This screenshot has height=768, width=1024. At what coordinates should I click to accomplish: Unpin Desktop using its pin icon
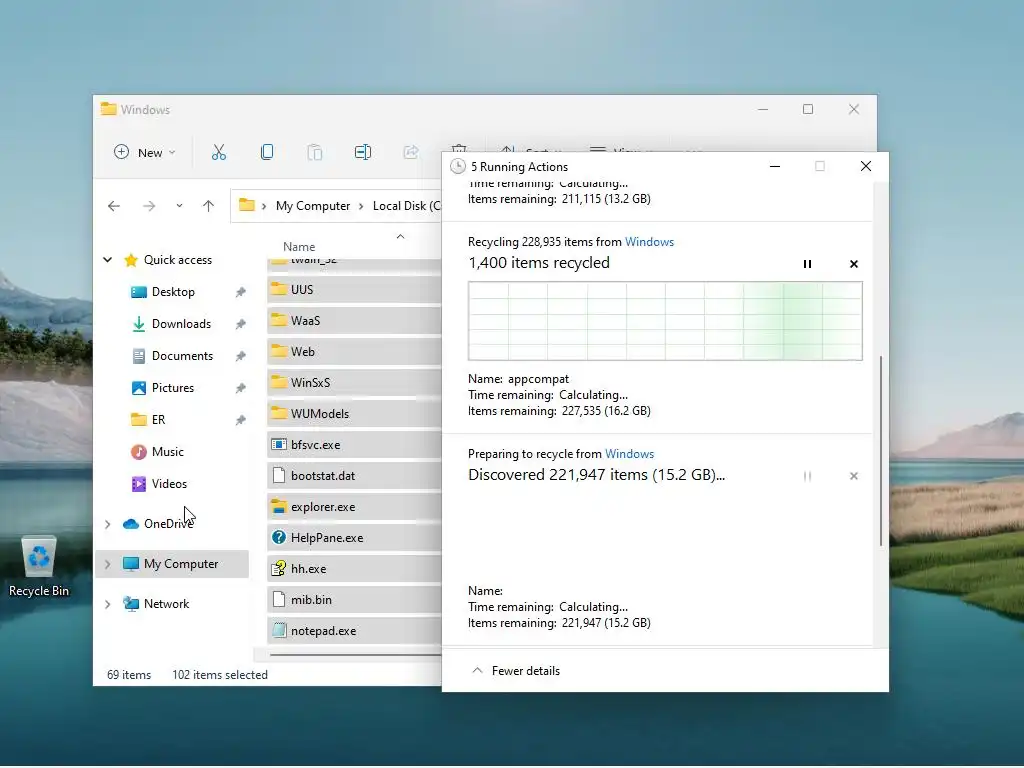(x=240, y=292)
